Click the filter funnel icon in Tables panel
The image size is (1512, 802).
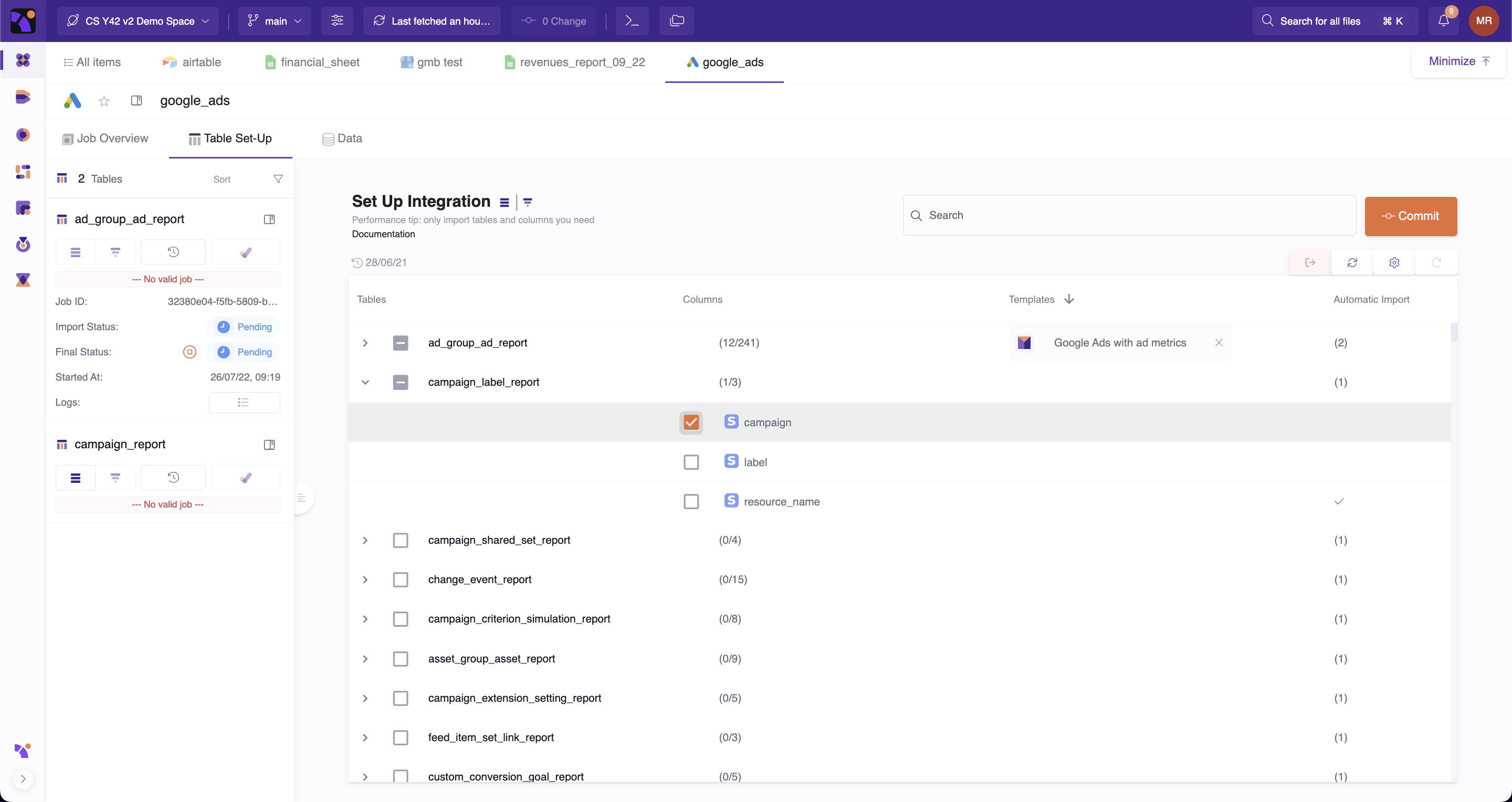pyautogui.click(x=278, y=179)
